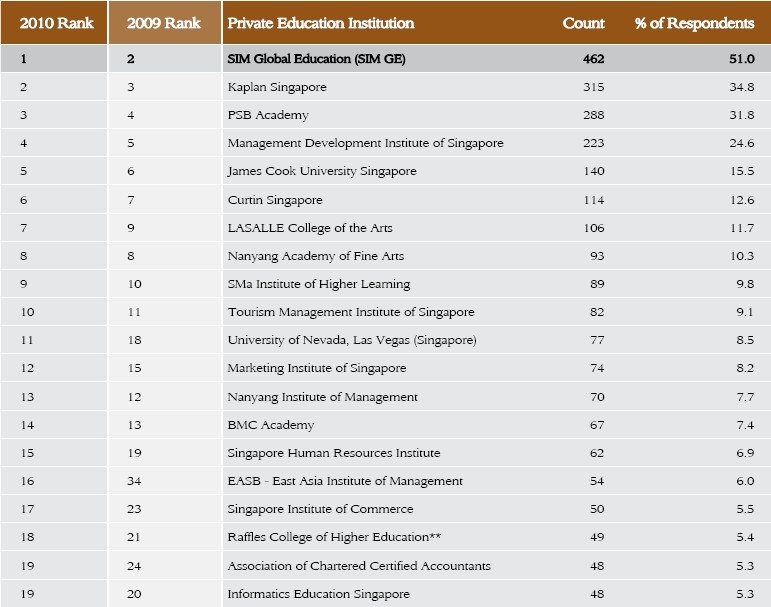This screenshot has height=607, width=771.
Task: Select 'Nanyang Academy of Fine Arts' cell
Action: tap(316, 256)
